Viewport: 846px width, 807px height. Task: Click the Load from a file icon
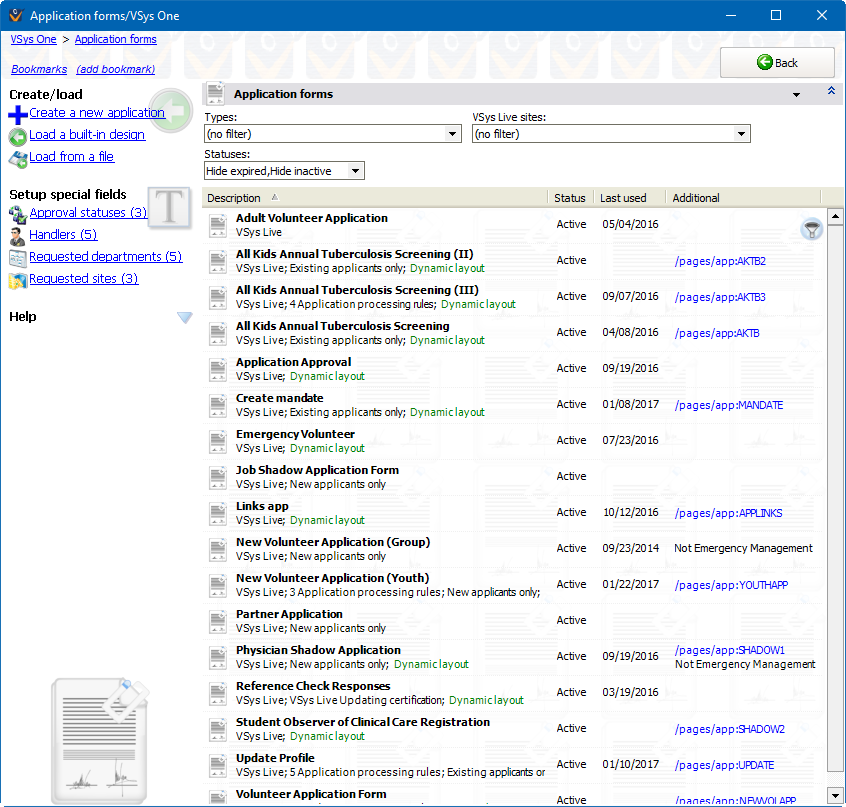18,158
